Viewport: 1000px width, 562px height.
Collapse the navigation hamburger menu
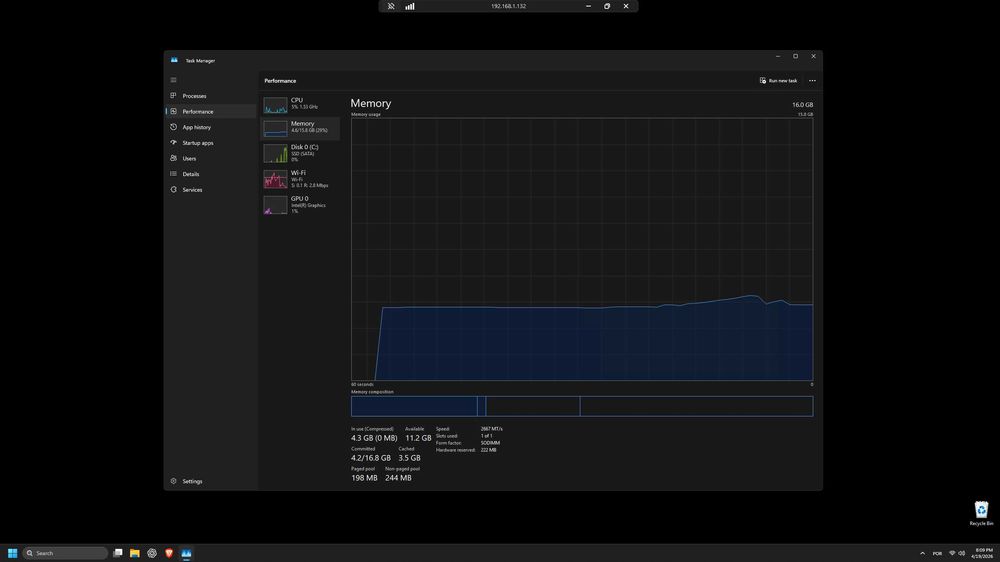(173, 80)
